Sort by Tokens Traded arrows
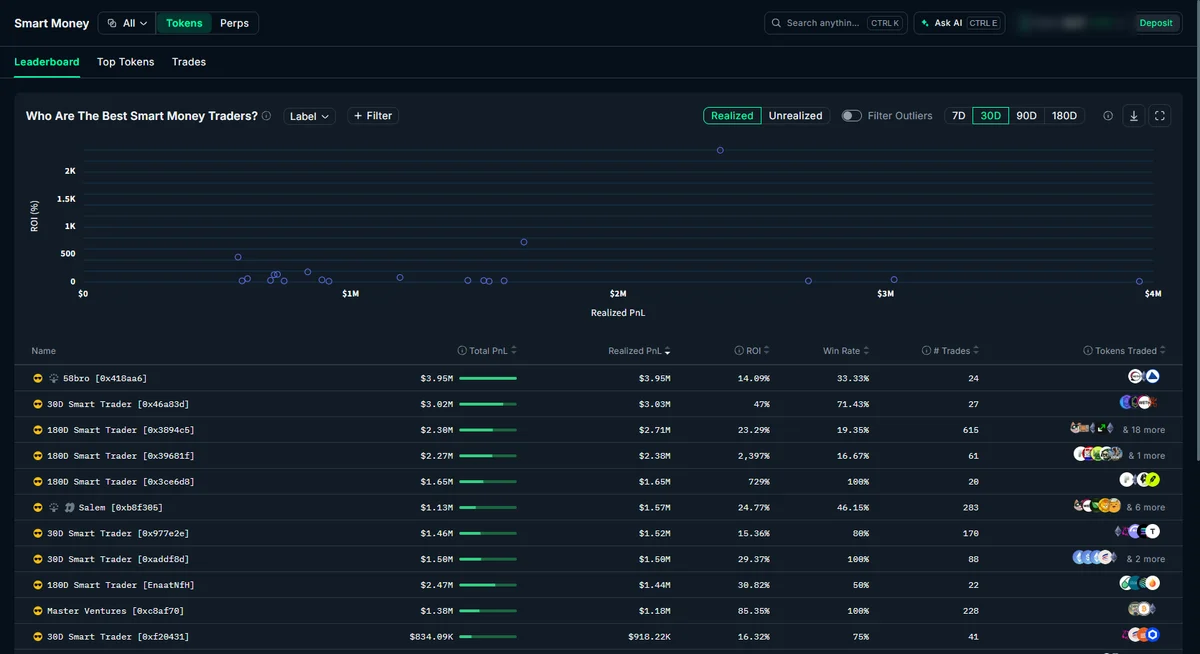 tap(1163, 351)
